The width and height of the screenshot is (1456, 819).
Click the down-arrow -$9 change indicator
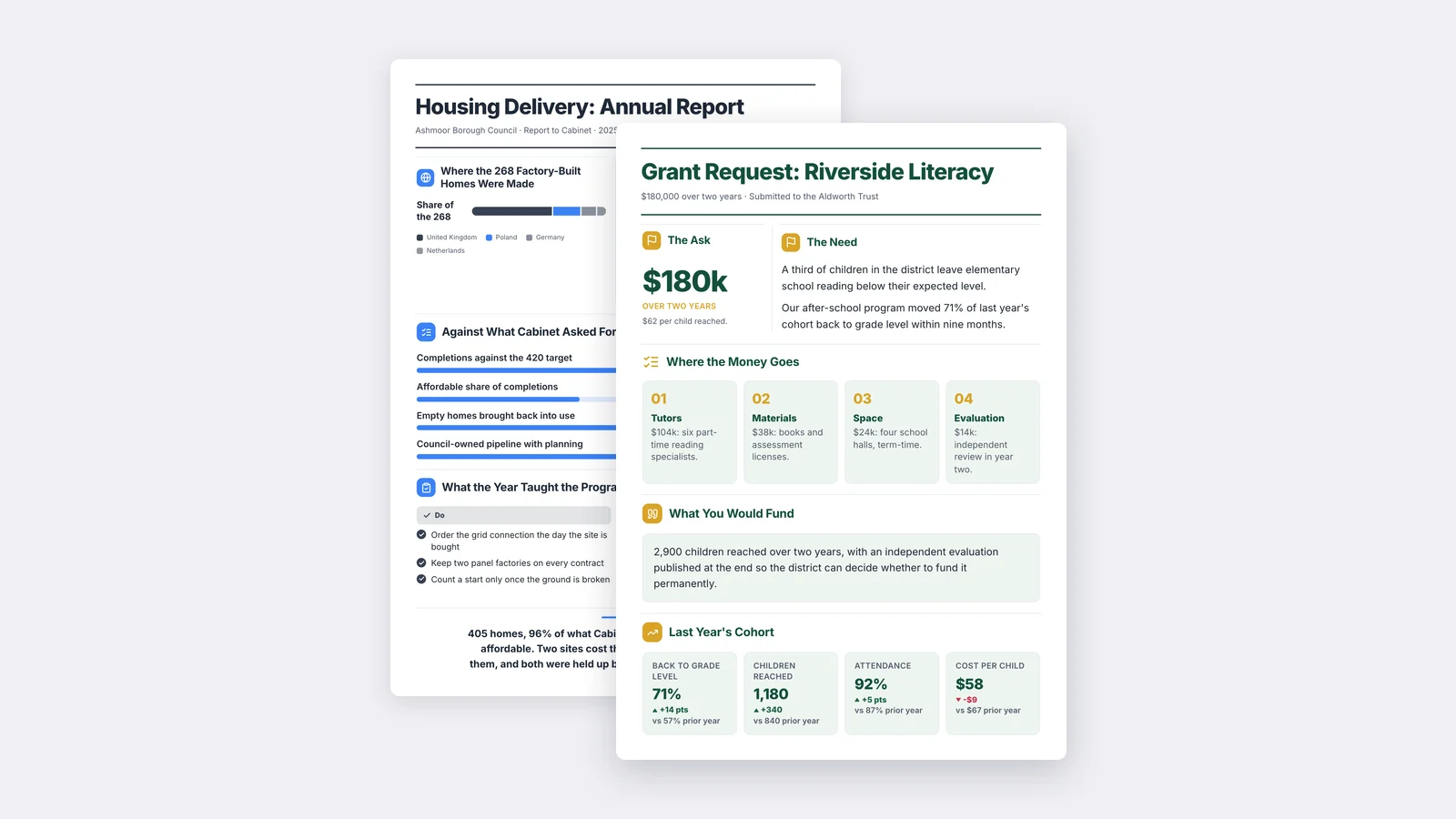point(966,700)
